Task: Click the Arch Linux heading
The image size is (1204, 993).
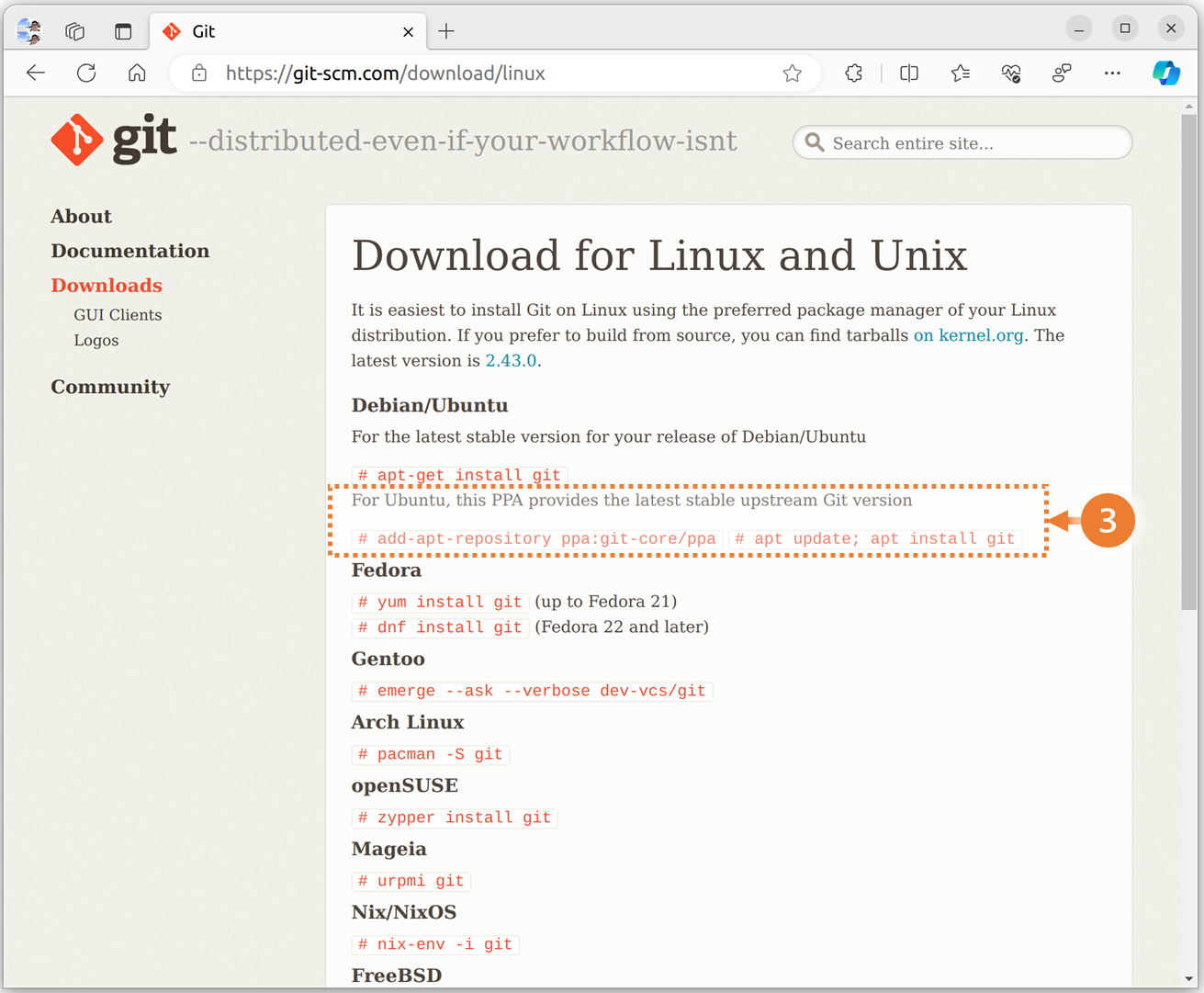Action: coord(408,723)
